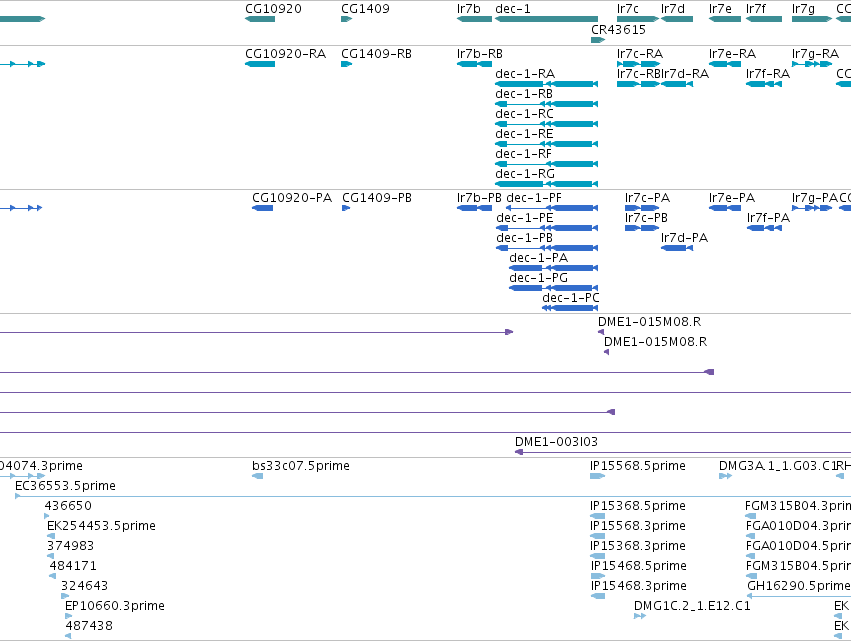Click the EK254453.5prime EST feature
The height and width of the screenshot is (641, 851).
[x=51, y=536]
